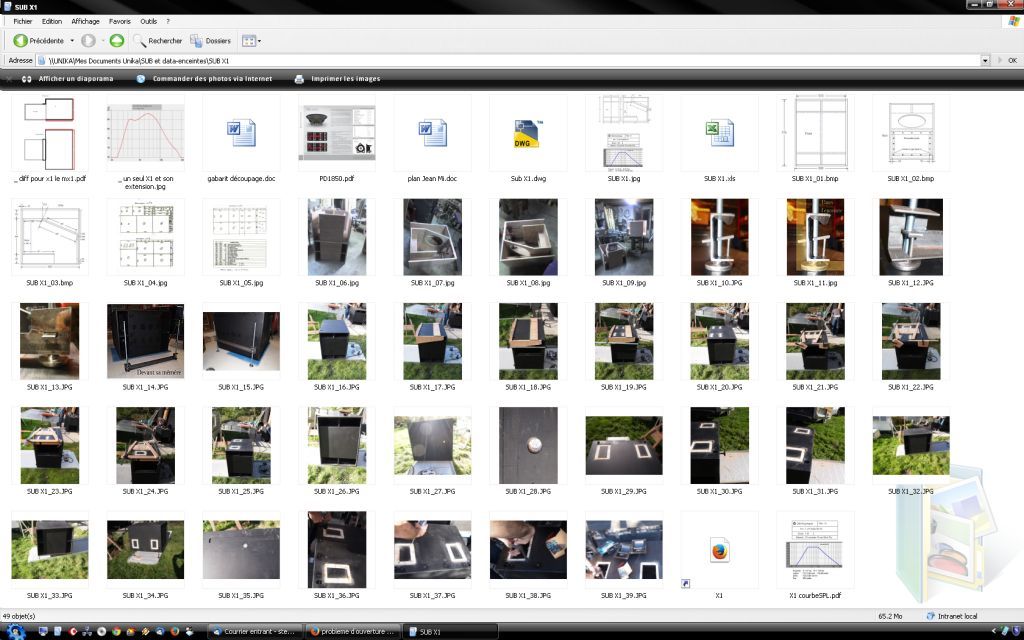The width and height of the screenshot is (1024, 640).
Task: Launch Firefox from the quick launch bar
Action: tap(174, 632)
